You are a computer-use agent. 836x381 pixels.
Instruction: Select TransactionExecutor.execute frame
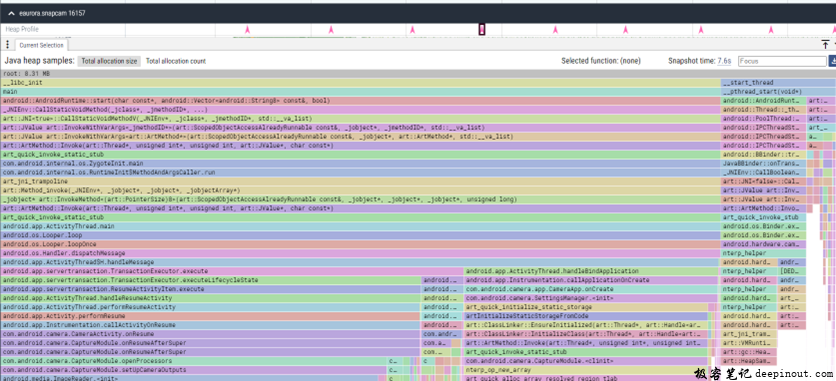pyautogui.click(x=232, y=272)
